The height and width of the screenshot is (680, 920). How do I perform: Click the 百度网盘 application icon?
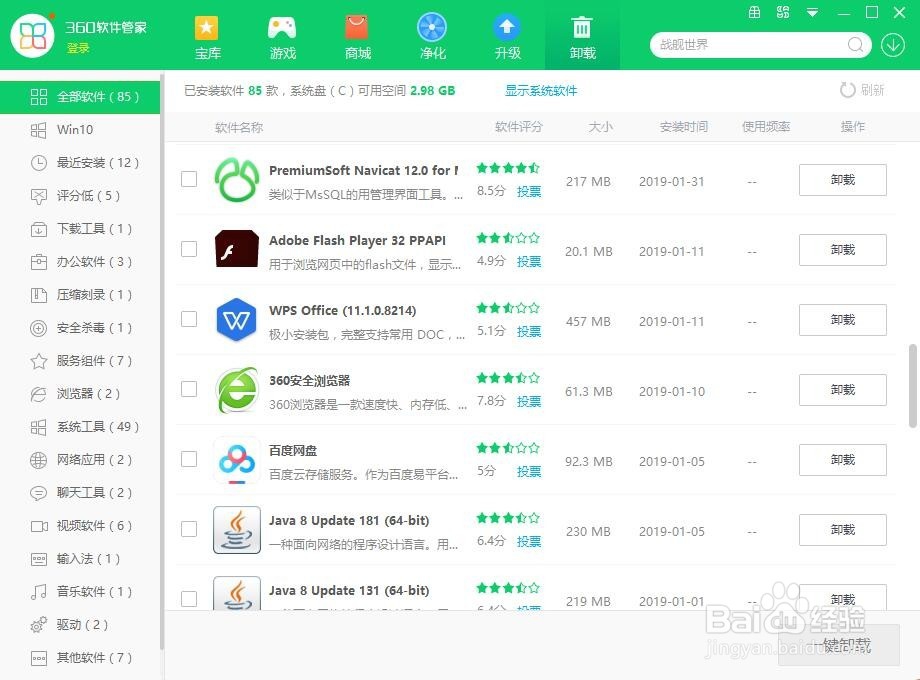point(236,460)
